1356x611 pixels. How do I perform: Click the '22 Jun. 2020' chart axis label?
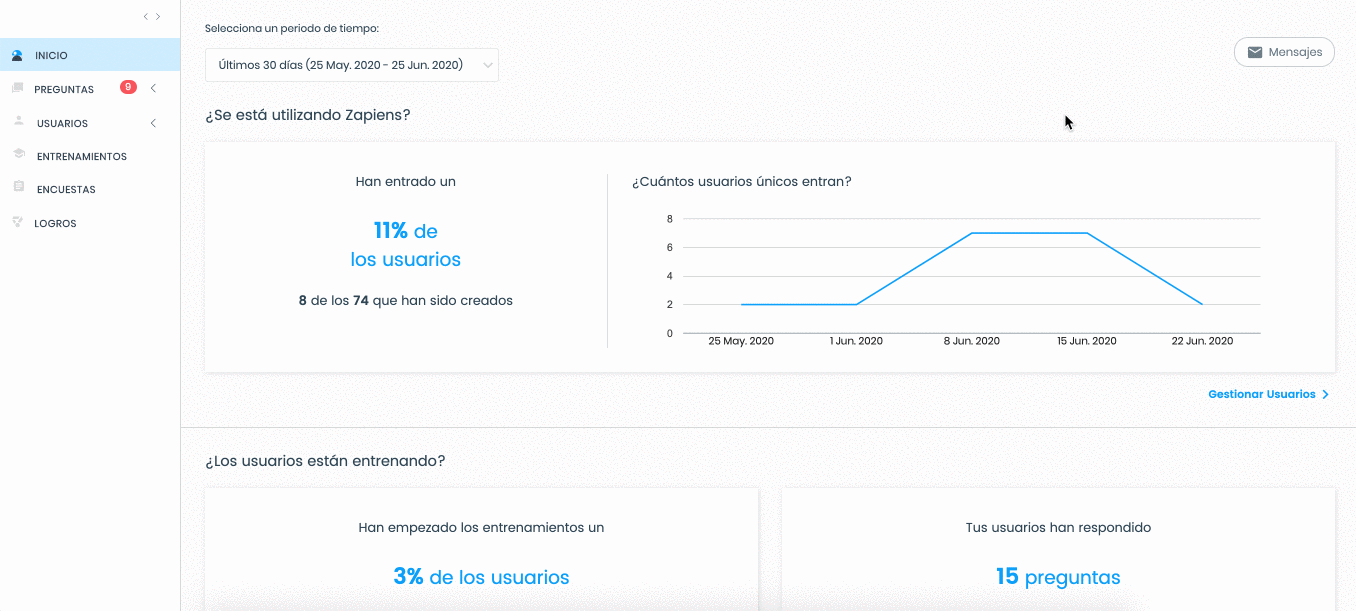pyautogui.click(x=1202, y=341)
